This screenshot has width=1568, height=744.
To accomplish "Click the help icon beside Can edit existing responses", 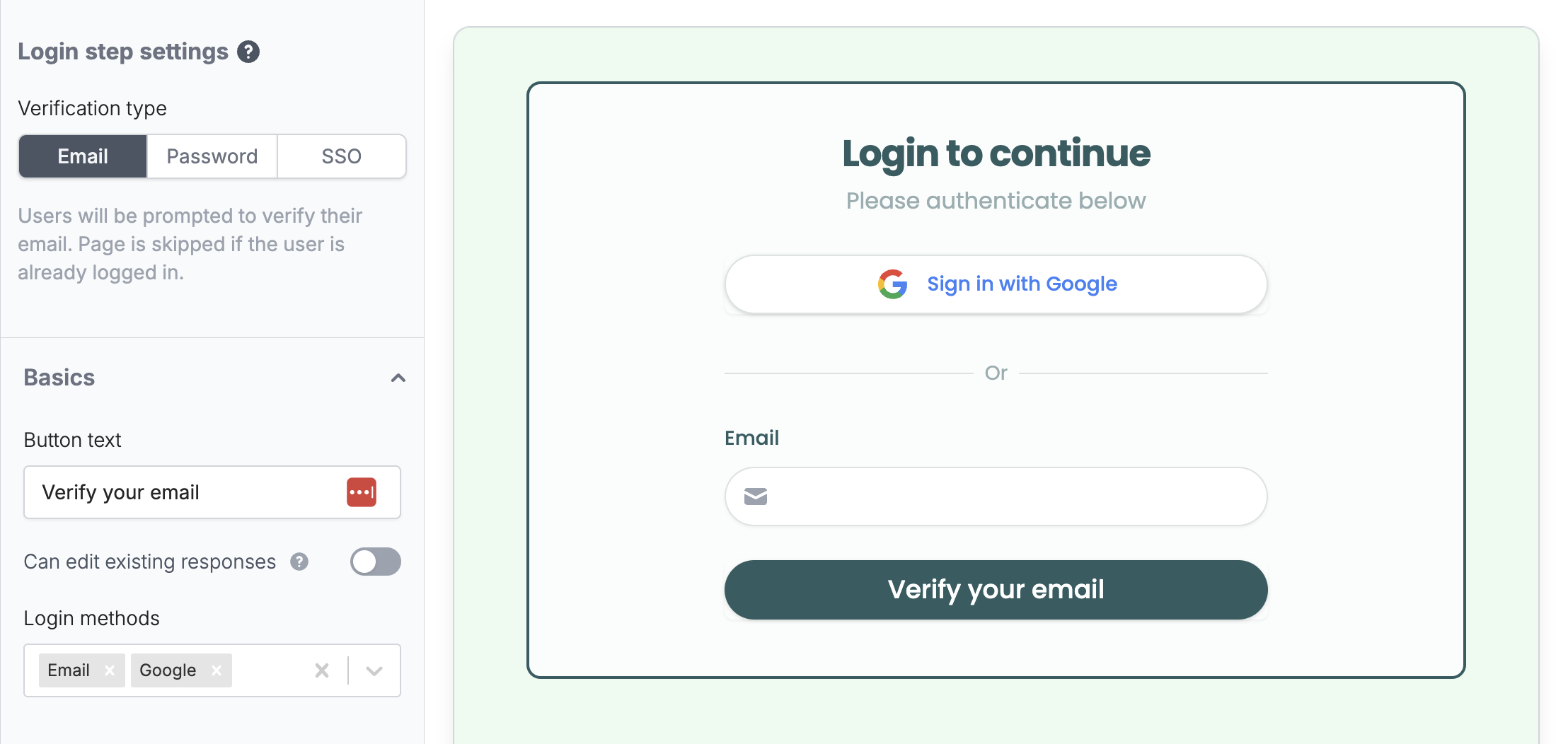I will click(x=299, y=562).
